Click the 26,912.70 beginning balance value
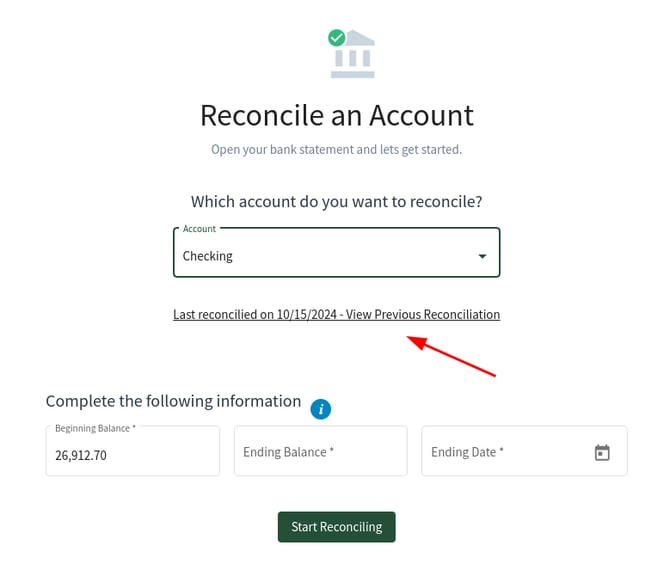The image size is (670, 570). 81,456
